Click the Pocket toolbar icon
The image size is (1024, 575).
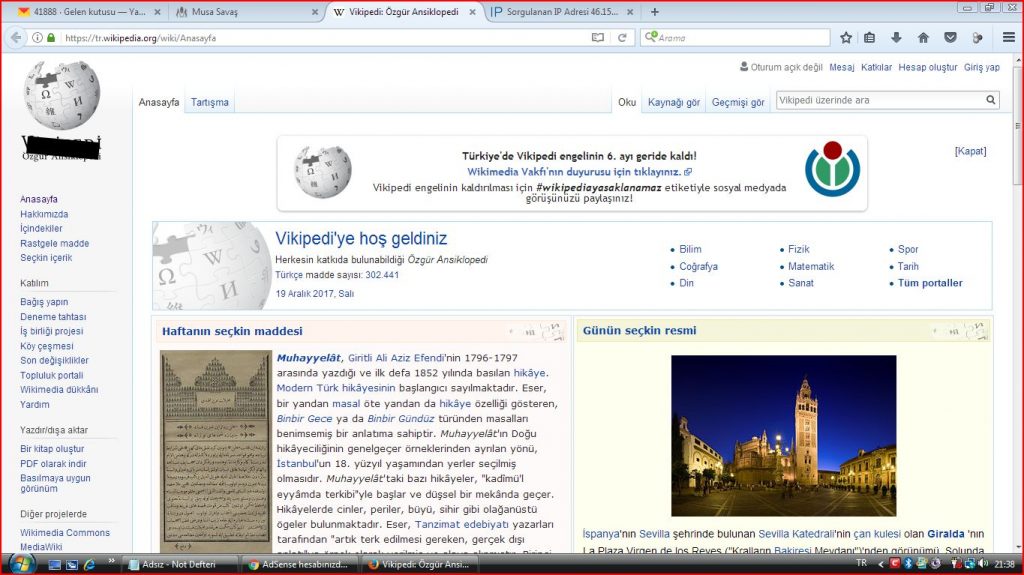click(950, 38)
